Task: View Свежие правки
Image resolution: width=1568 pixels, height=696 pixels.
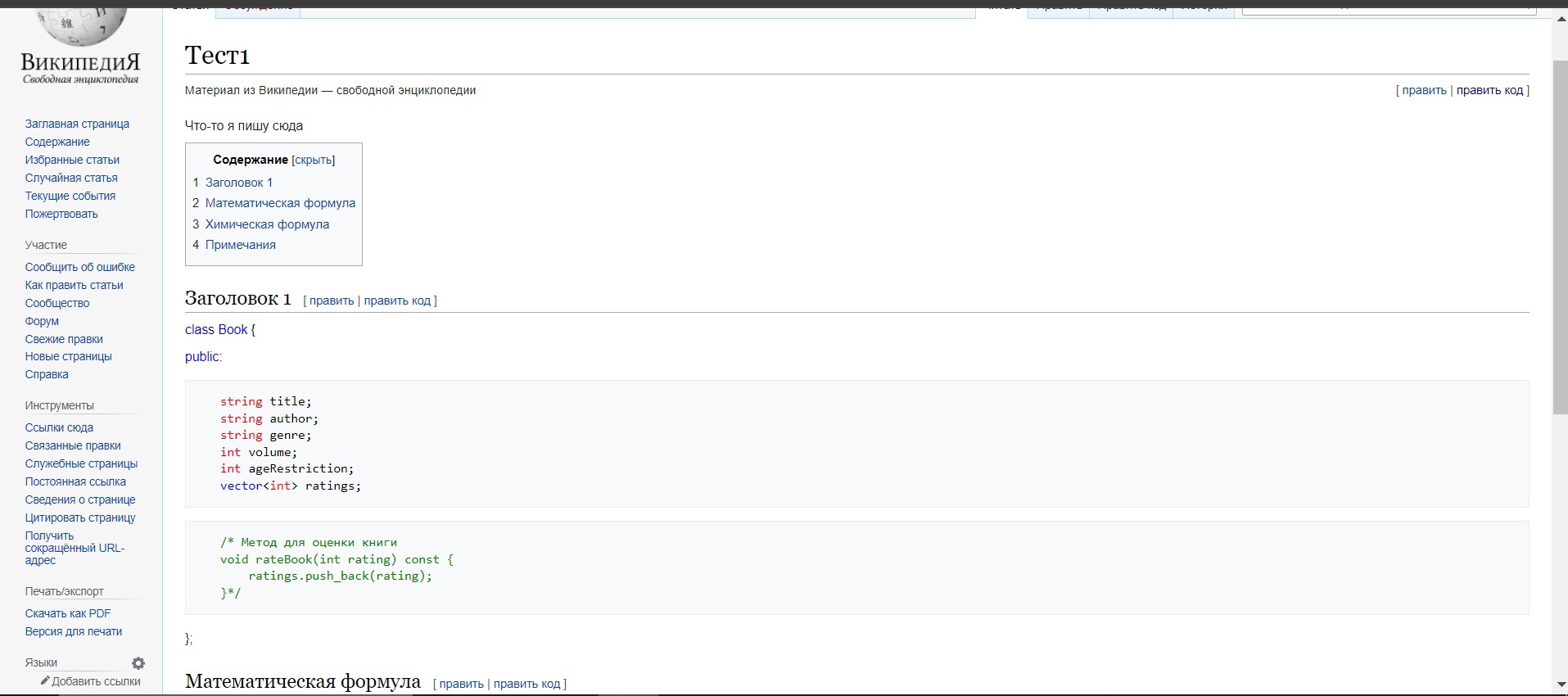Action: 64,339
